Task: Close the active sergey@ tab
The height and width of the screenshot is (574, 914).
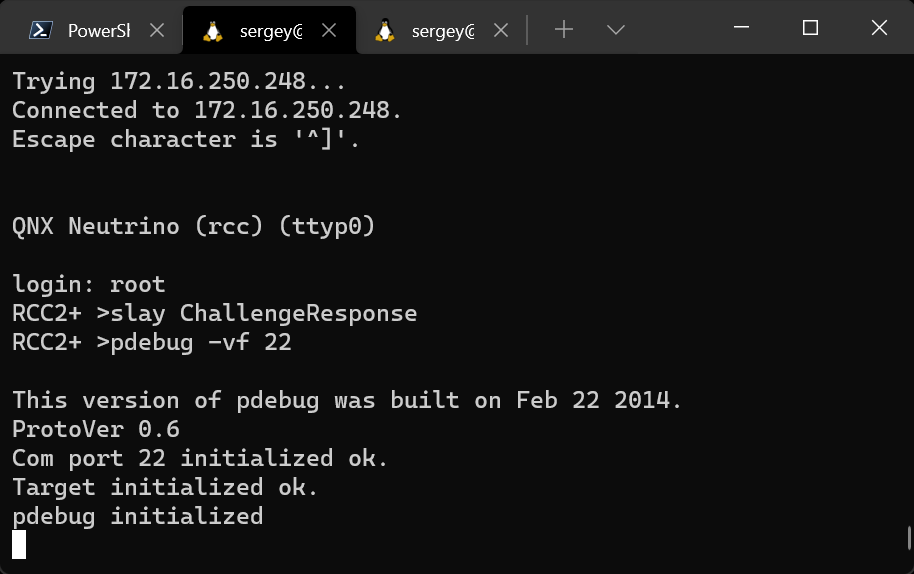Action: [x=329, y=30]
